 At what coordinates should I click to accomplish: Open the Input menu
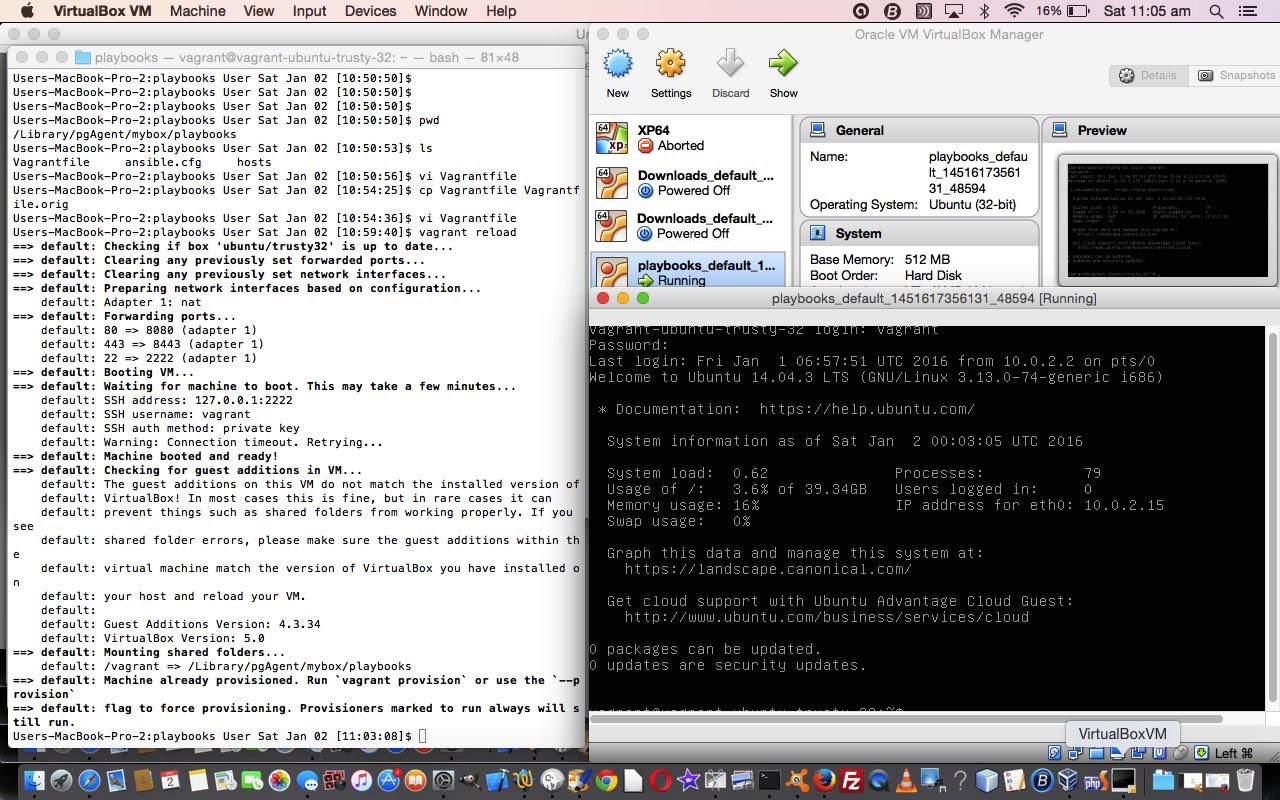tap(309, 11)
